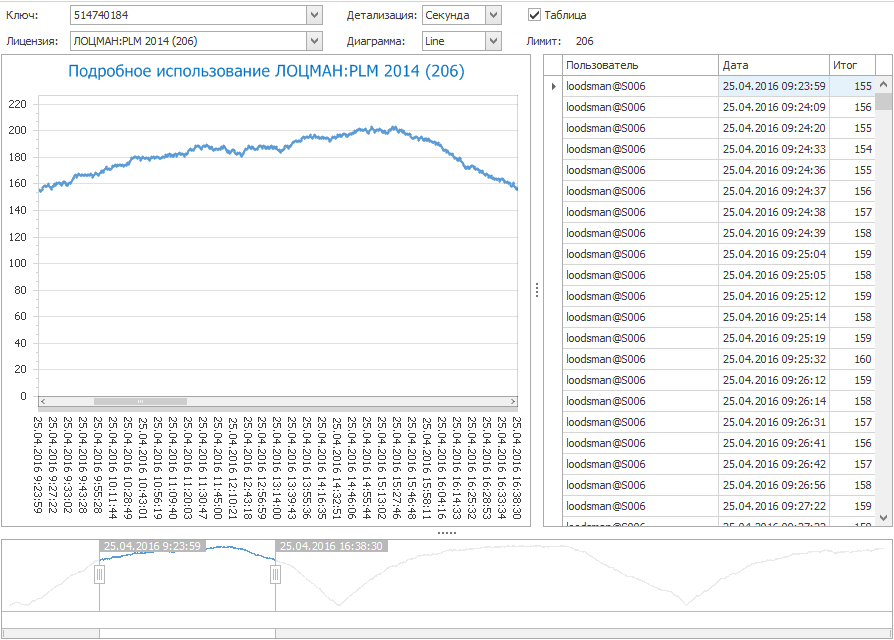The height and width of the screenshot is (640, 894).
Task: Click the vertical splitter between chart and table
Action: click(537, 290)
